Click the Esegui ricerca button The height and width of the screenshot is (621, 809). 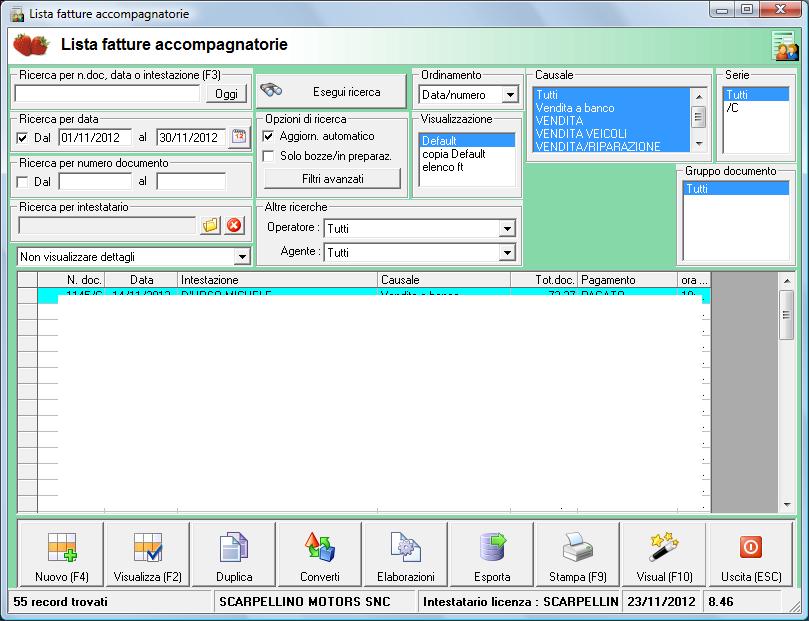tap(330, 92)
